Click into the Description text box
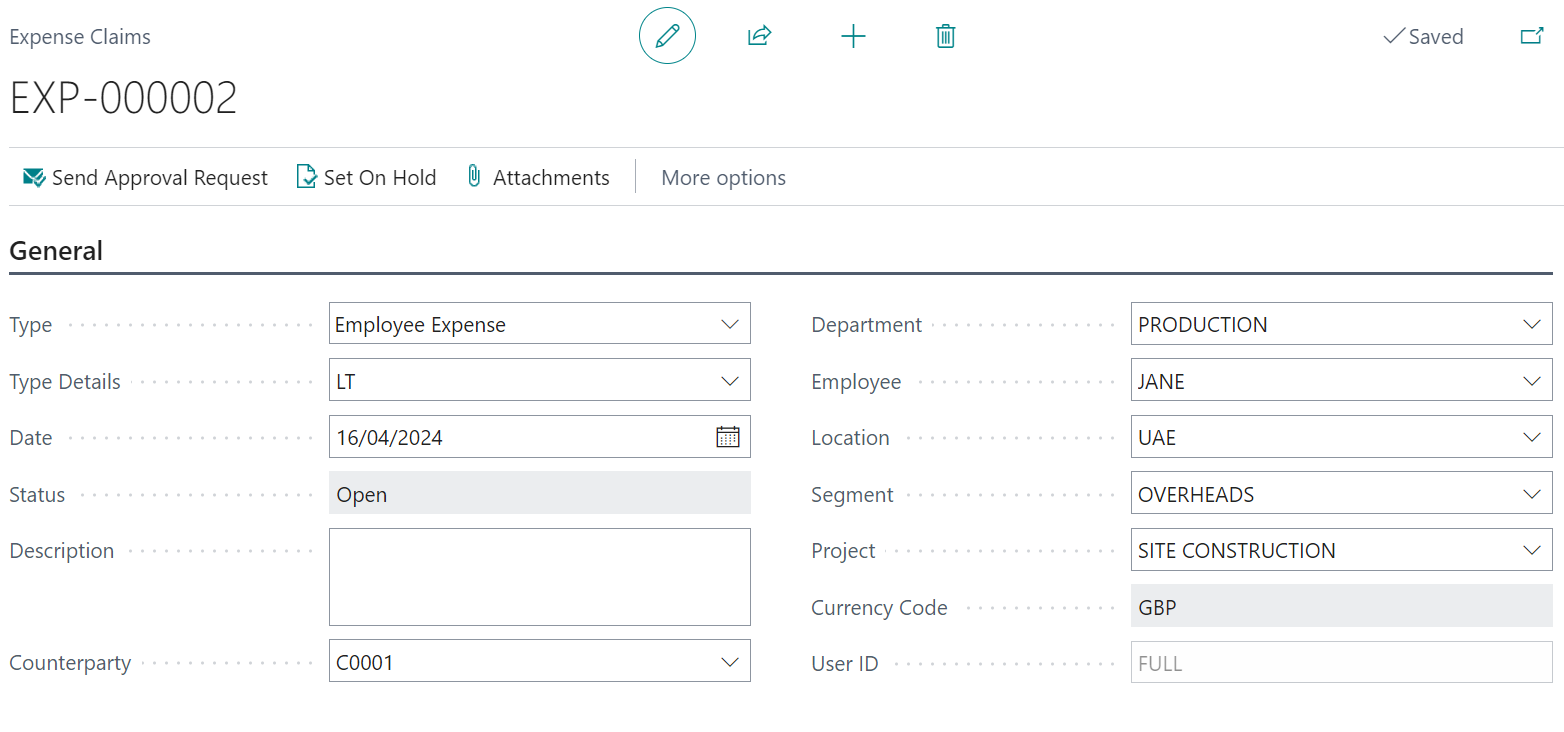 (539, 577)
